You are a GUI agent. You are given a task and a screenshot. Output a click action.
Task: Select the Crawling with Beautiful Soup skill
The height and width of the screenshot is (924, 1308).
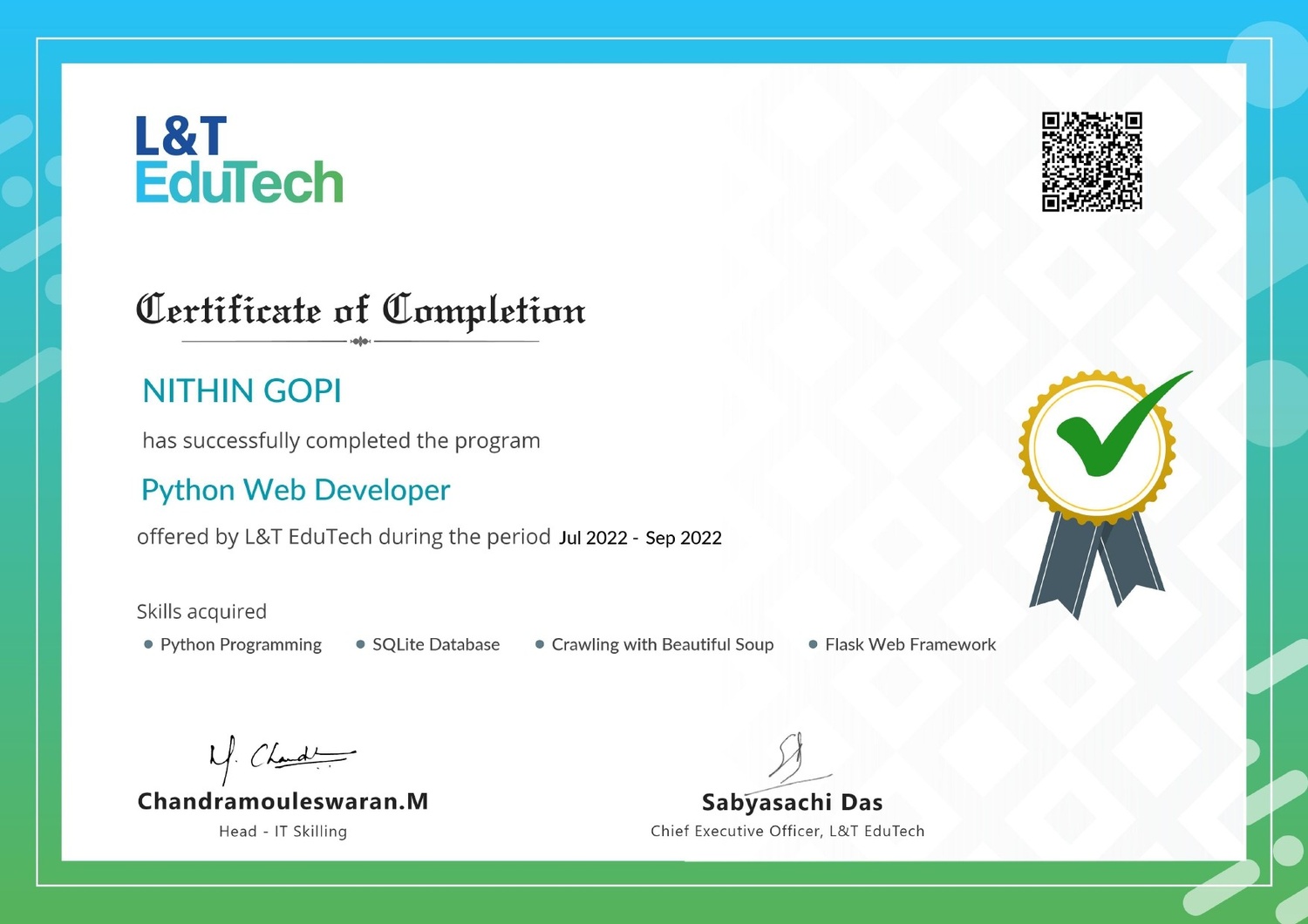click(x=662, y=645)
